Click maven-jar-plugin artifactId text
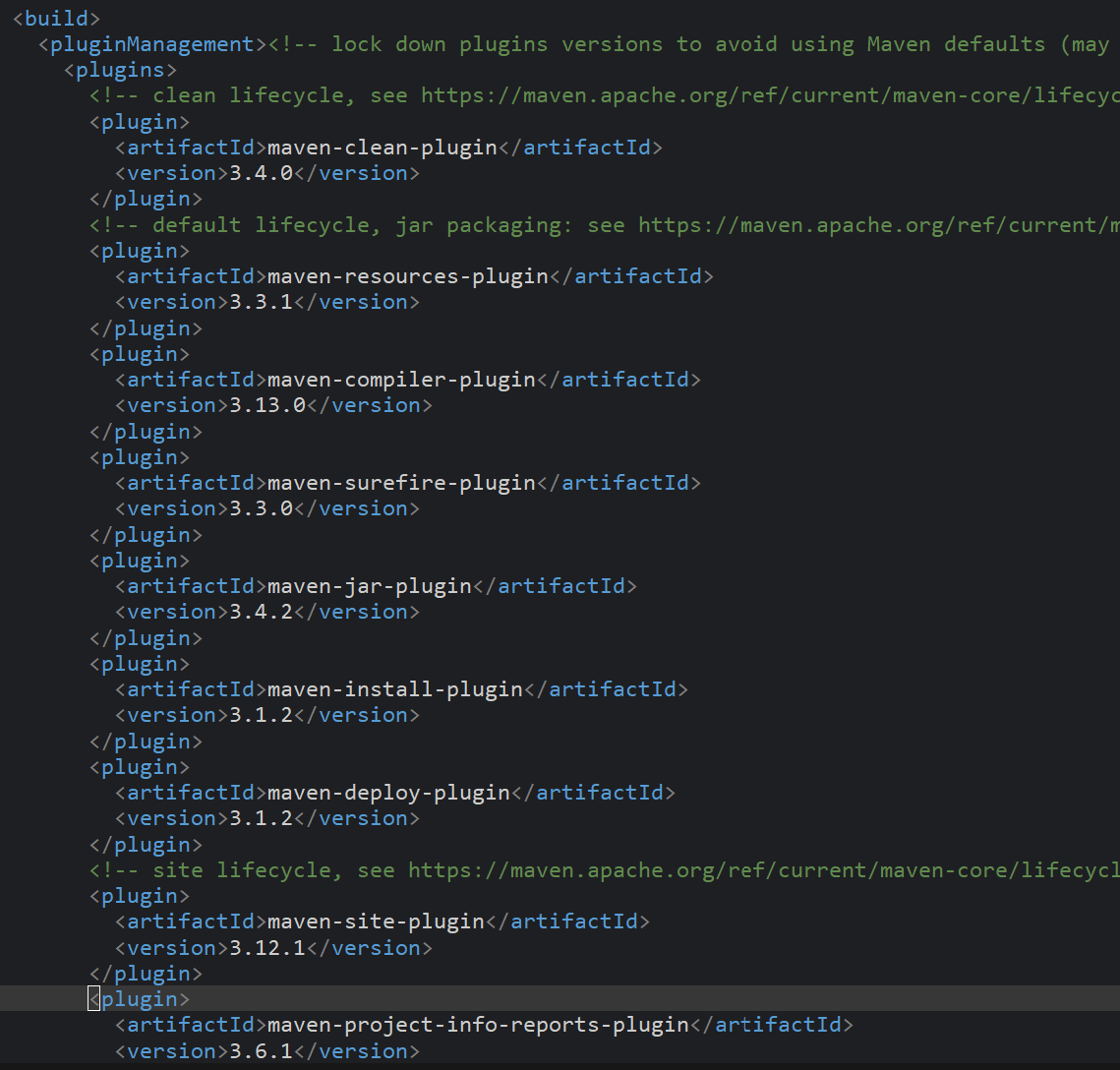Viewport: 1120px width, 1070px height. click(370, 586)
